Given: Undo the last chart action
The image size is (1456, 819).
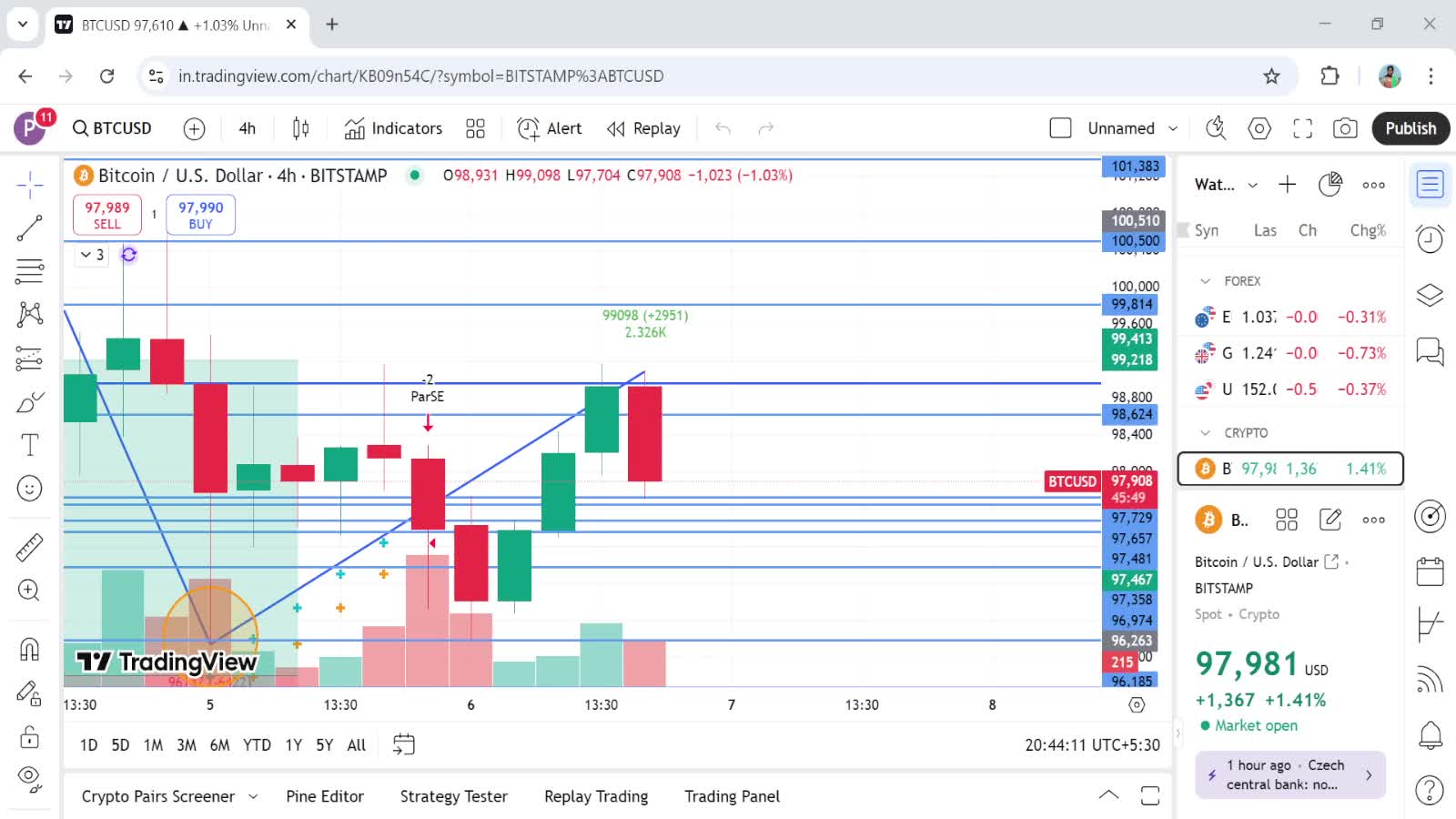Looking at the screenshot, I should click(723, 128).
